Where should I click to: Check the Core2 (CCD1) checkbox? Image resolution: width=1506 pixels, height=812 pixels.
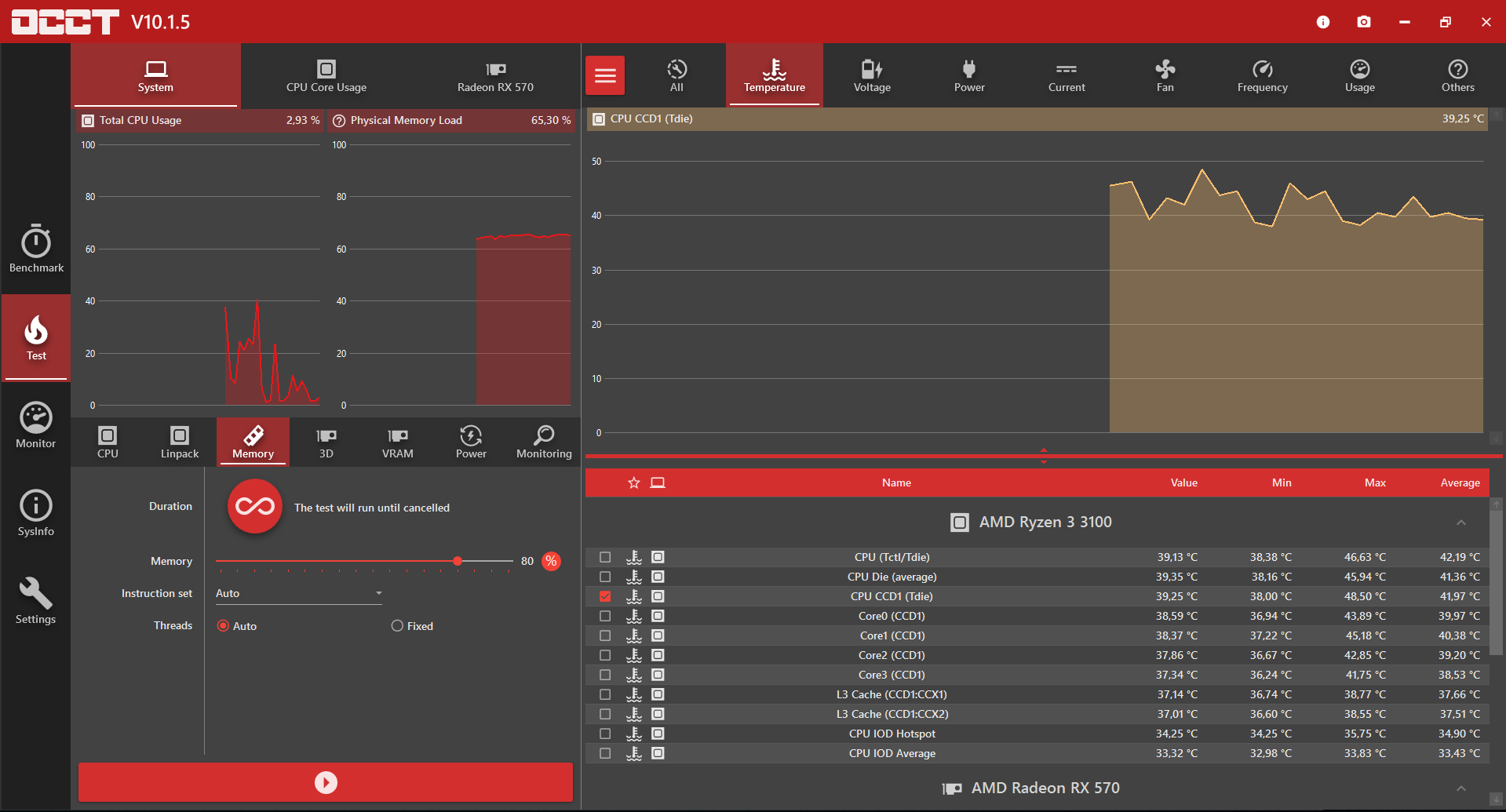coord(605,655)
